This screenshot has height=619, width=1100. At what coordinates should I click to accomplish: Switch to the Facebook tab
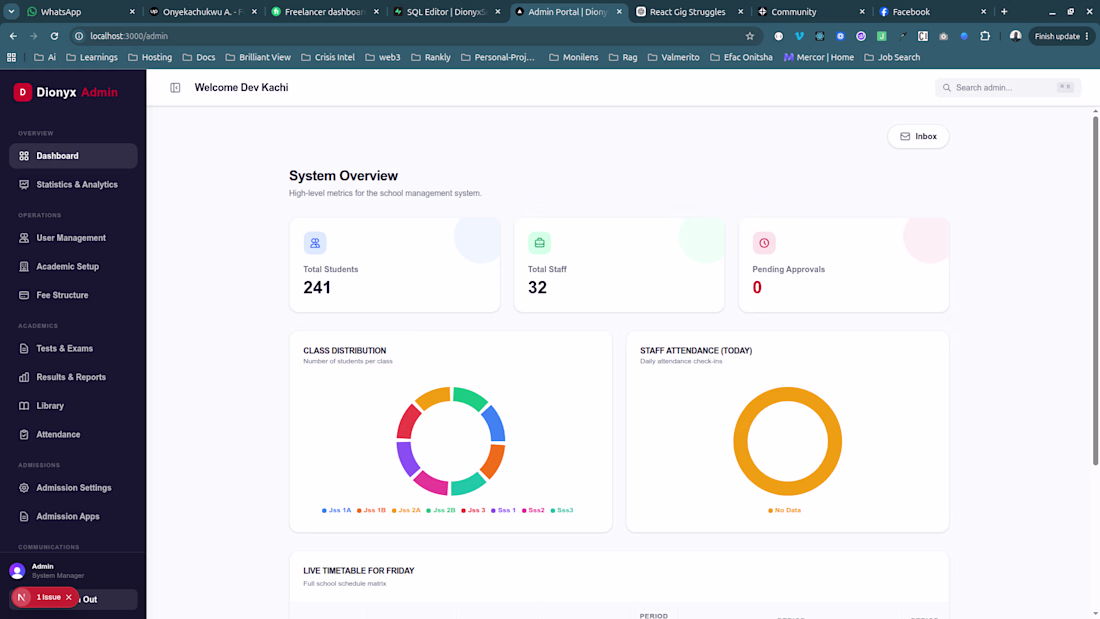[x=933, y=12]
